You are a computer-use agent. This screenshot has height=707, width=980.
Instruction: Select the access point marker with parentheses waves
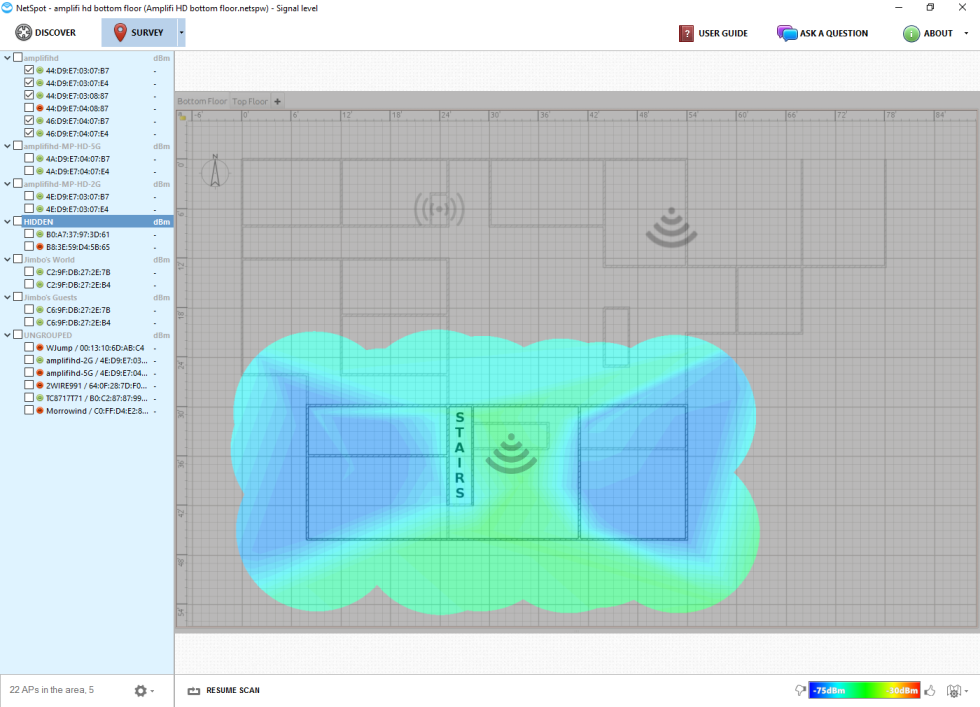(x=439, y=209)
